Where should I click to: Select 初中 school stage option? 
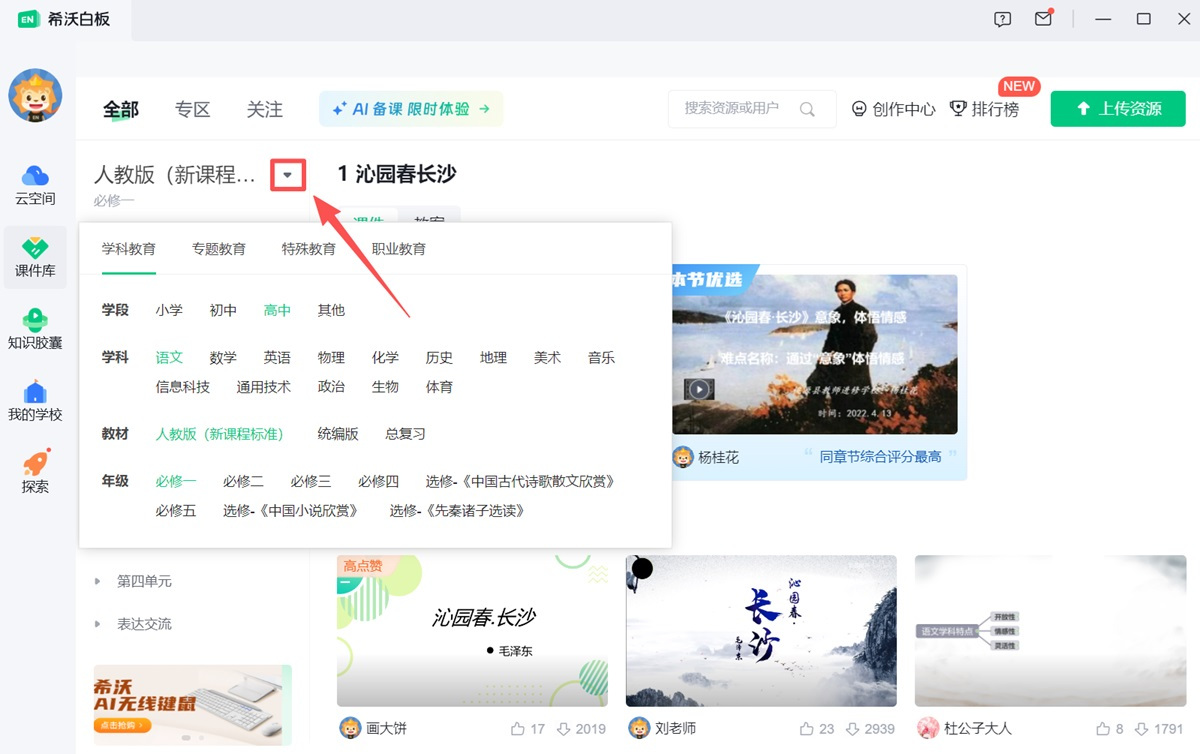[x=223, y=310]
